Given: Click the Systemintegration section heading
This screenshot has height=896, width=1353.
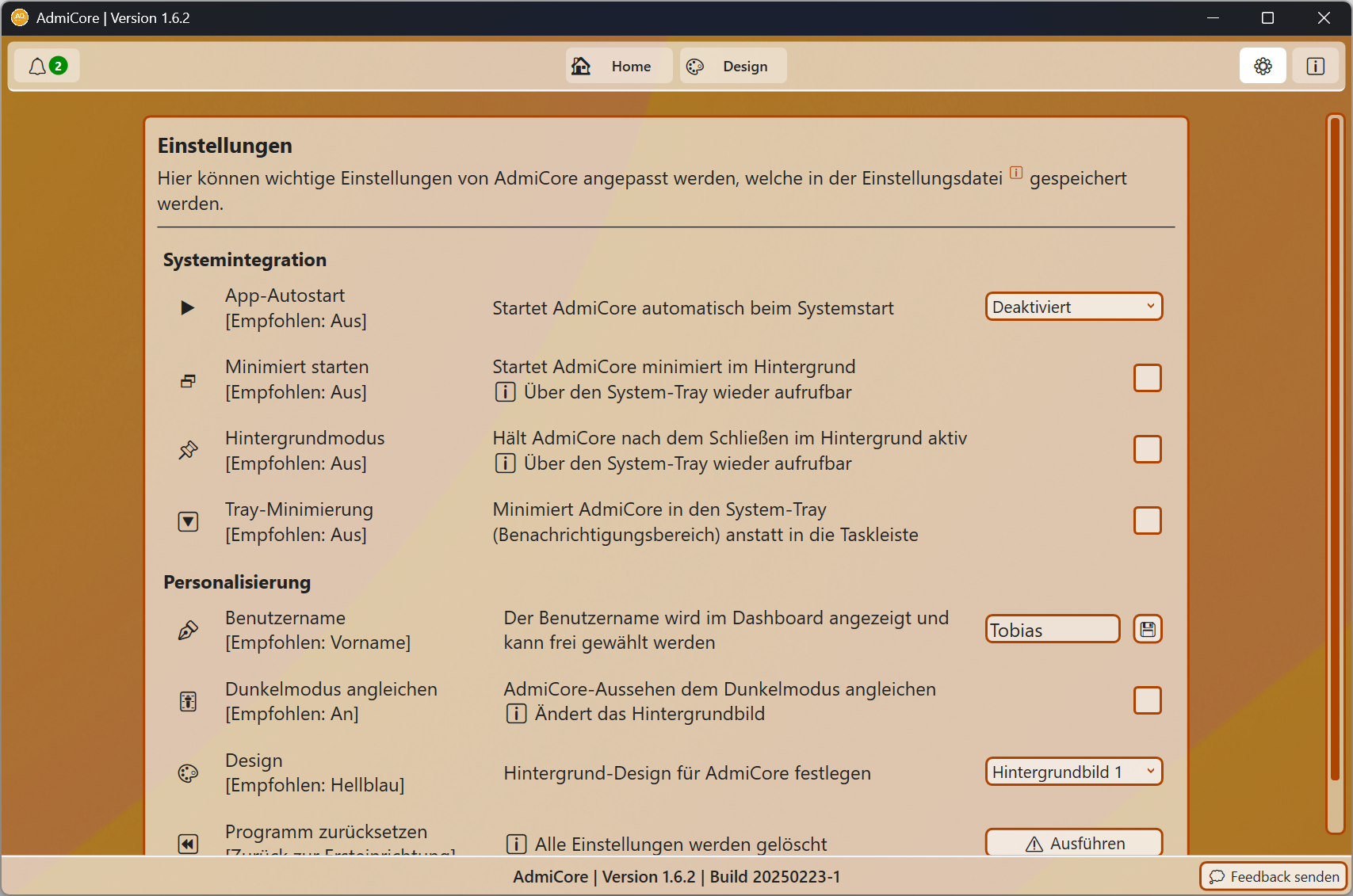Looking at the screenshot, I should click(x=245, y=260).
